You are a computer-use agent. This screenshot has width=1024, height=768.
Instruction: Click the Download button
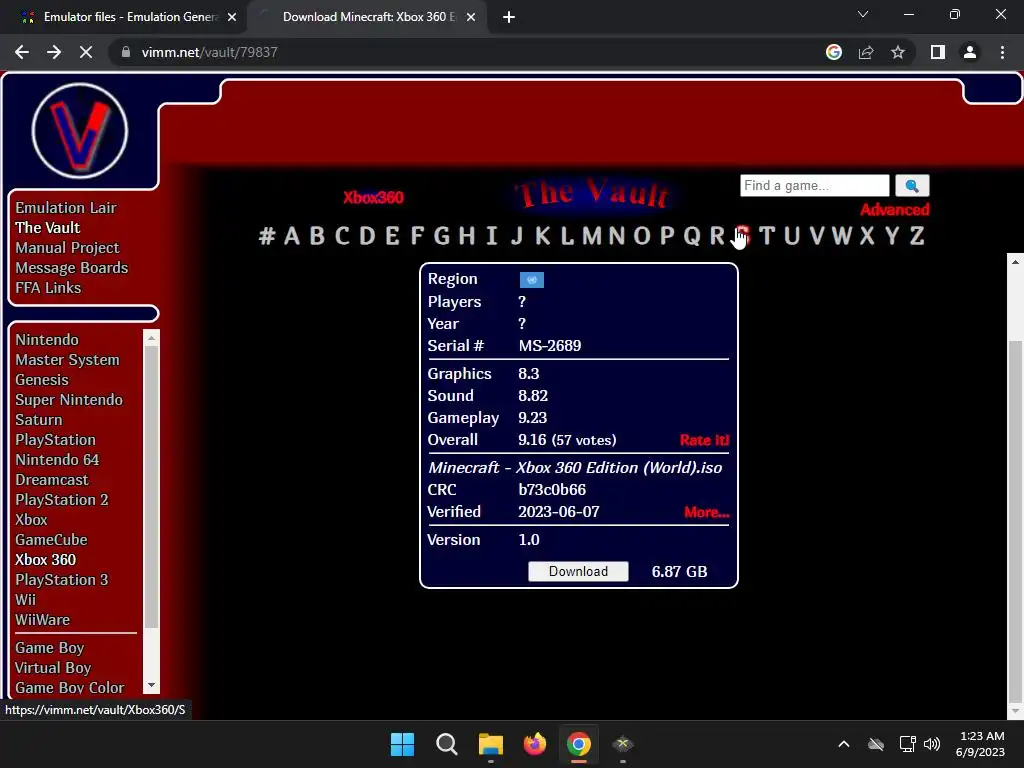point(579,571)
